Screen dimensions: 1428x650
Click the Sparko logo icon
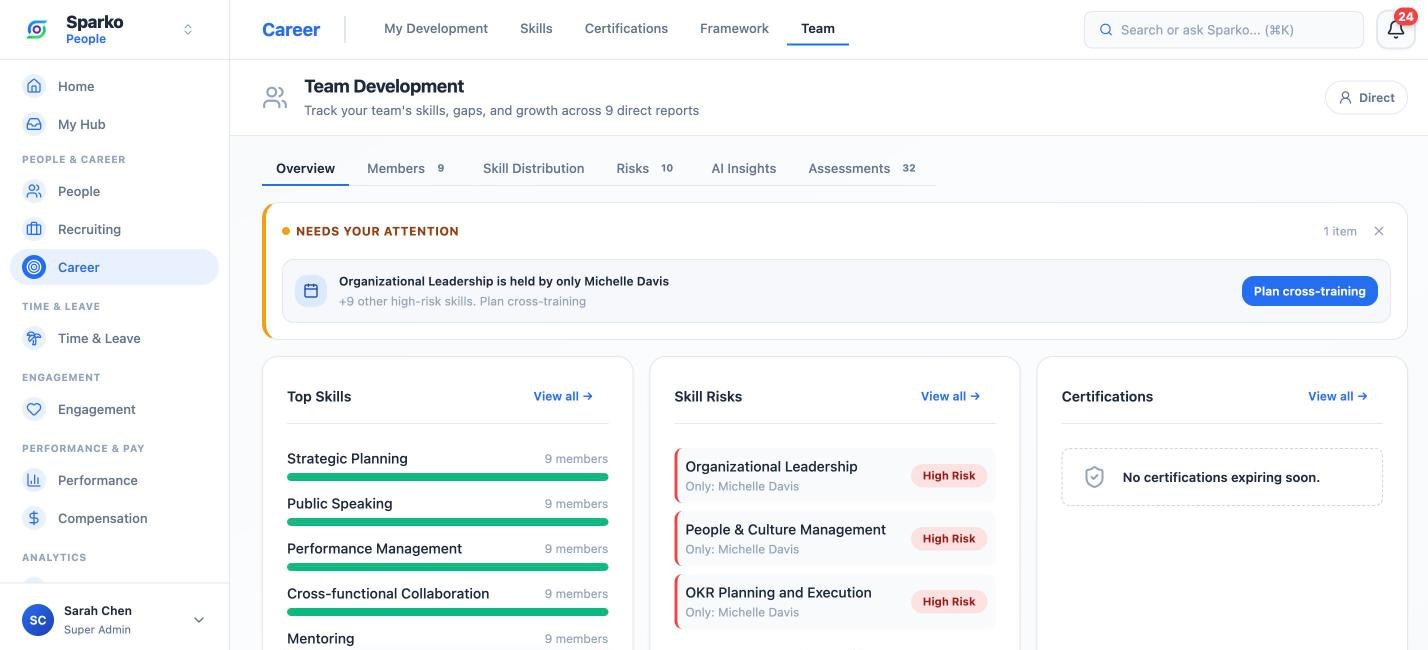[36, 30]
